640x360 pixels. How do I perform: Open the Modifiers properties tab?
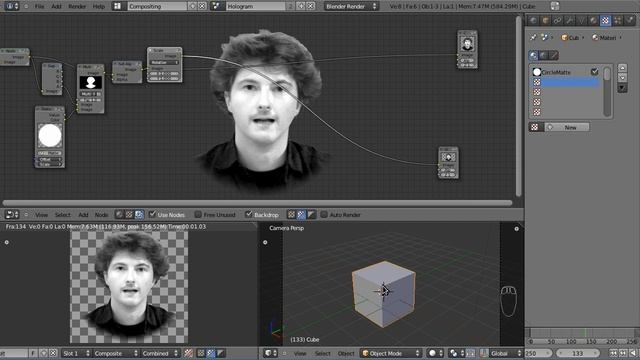click(x=569, y=20)
